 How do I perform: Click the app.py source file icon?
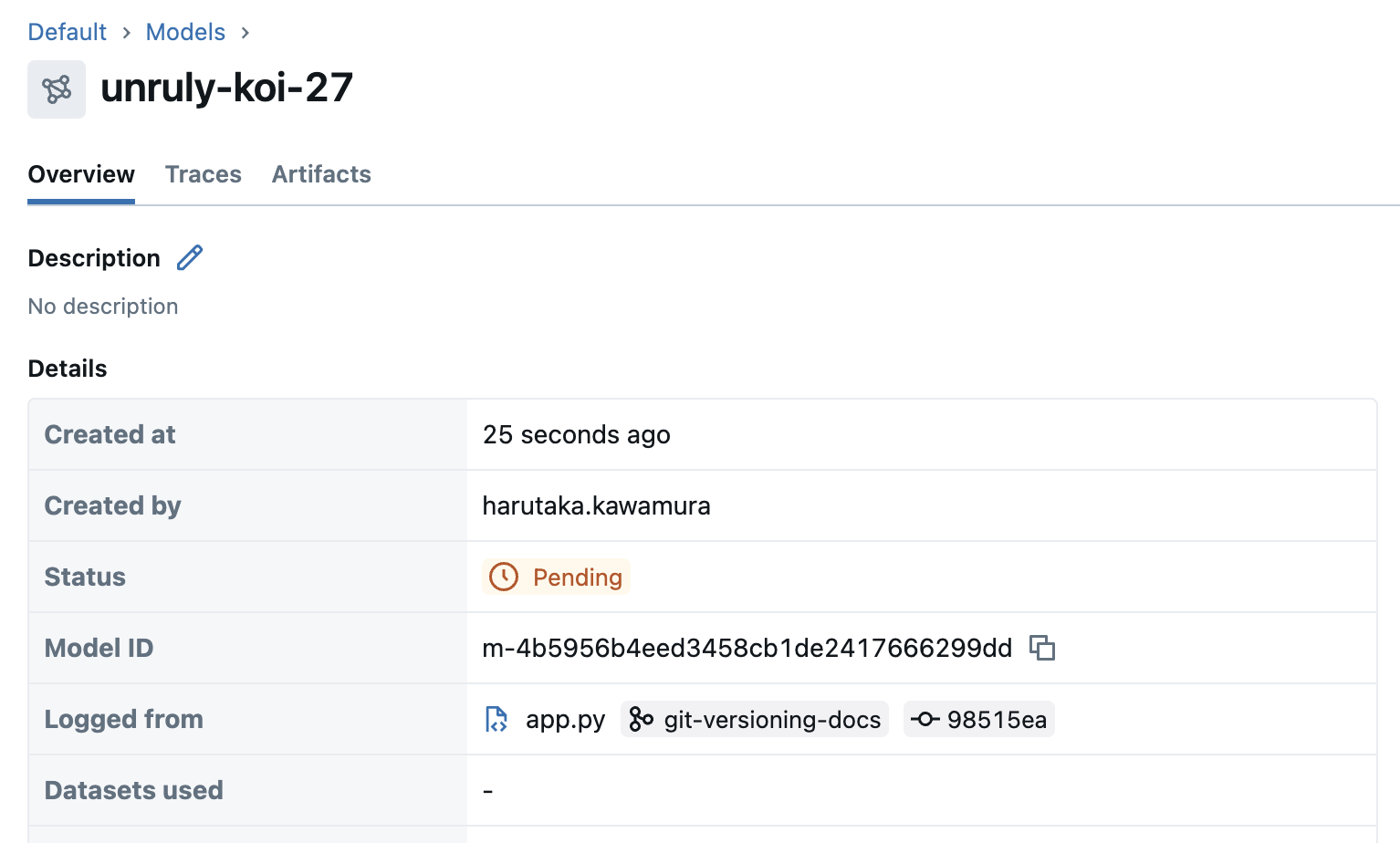[496, 719]
